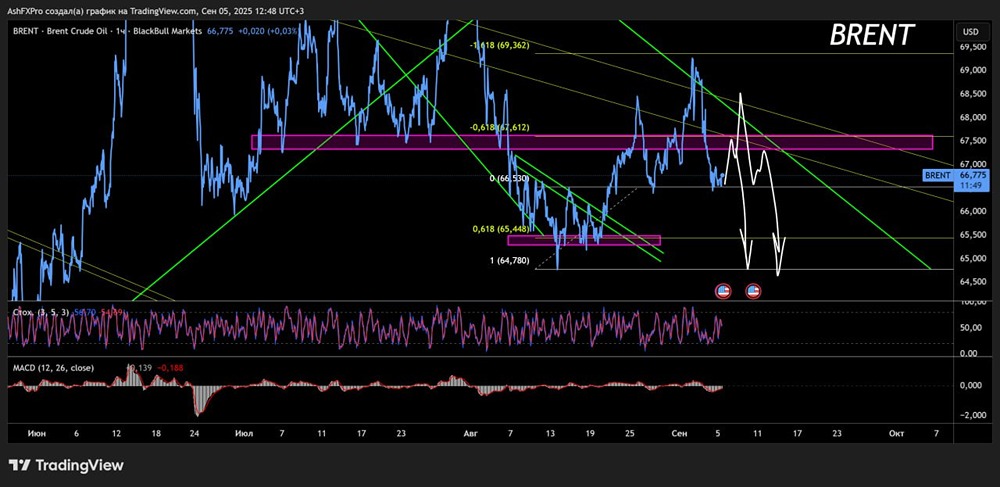The width and height of the screenshot is (1000, 487).
Task: Click the Сен month label on the time axis
Action: click(x=679, y=433)
